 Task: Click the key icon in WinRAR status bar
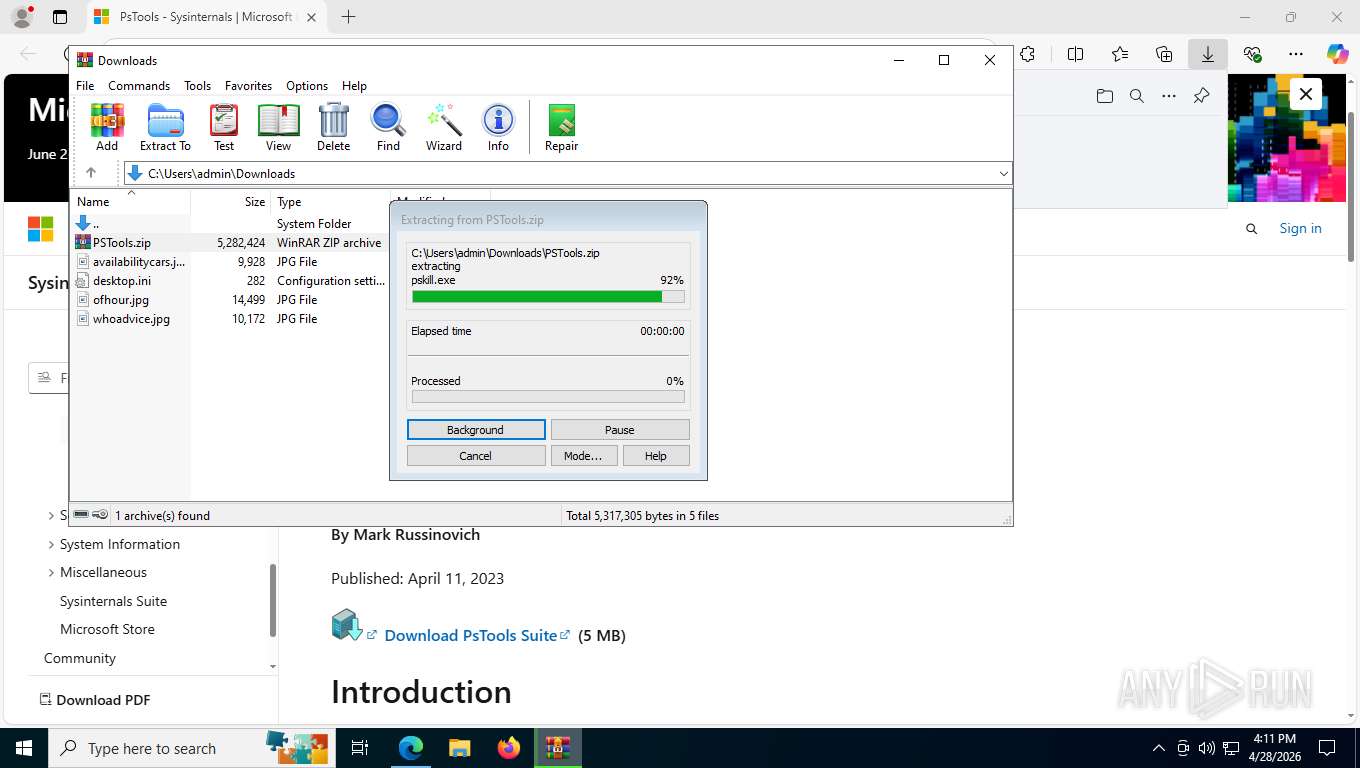tap(100, 515)
